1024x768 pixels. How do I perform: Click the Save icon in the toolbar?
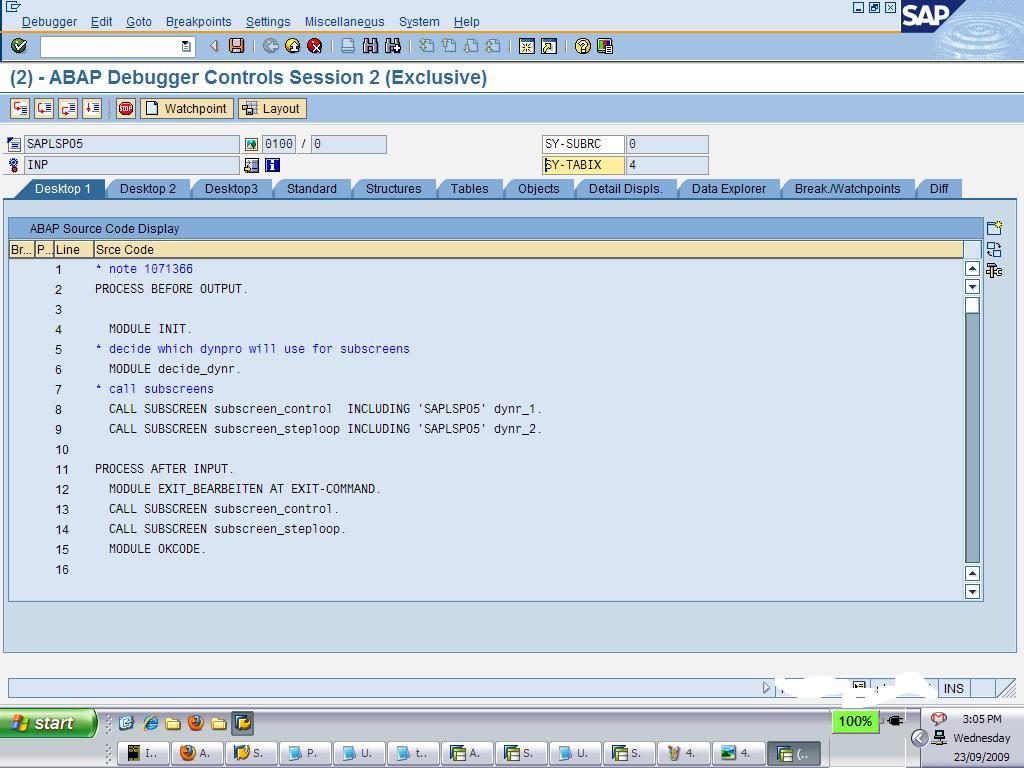235,45
